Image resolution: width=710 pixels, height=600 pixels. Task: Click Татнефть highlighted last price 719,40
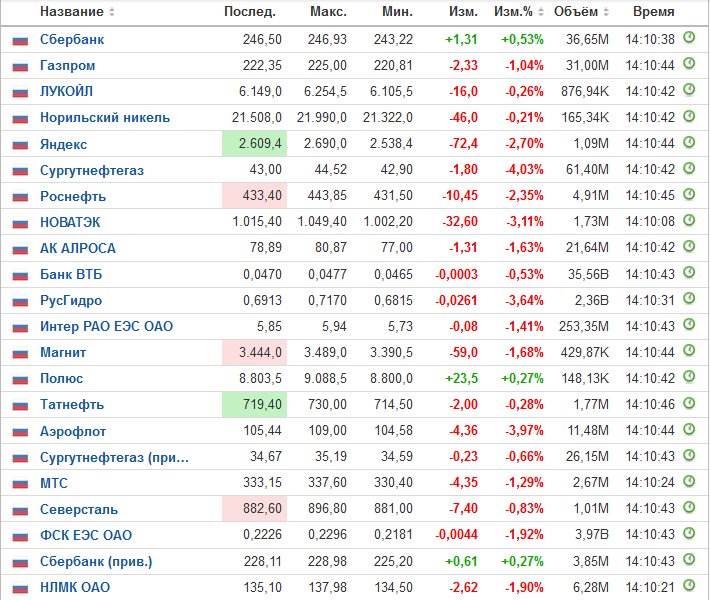tap(254, 404)
